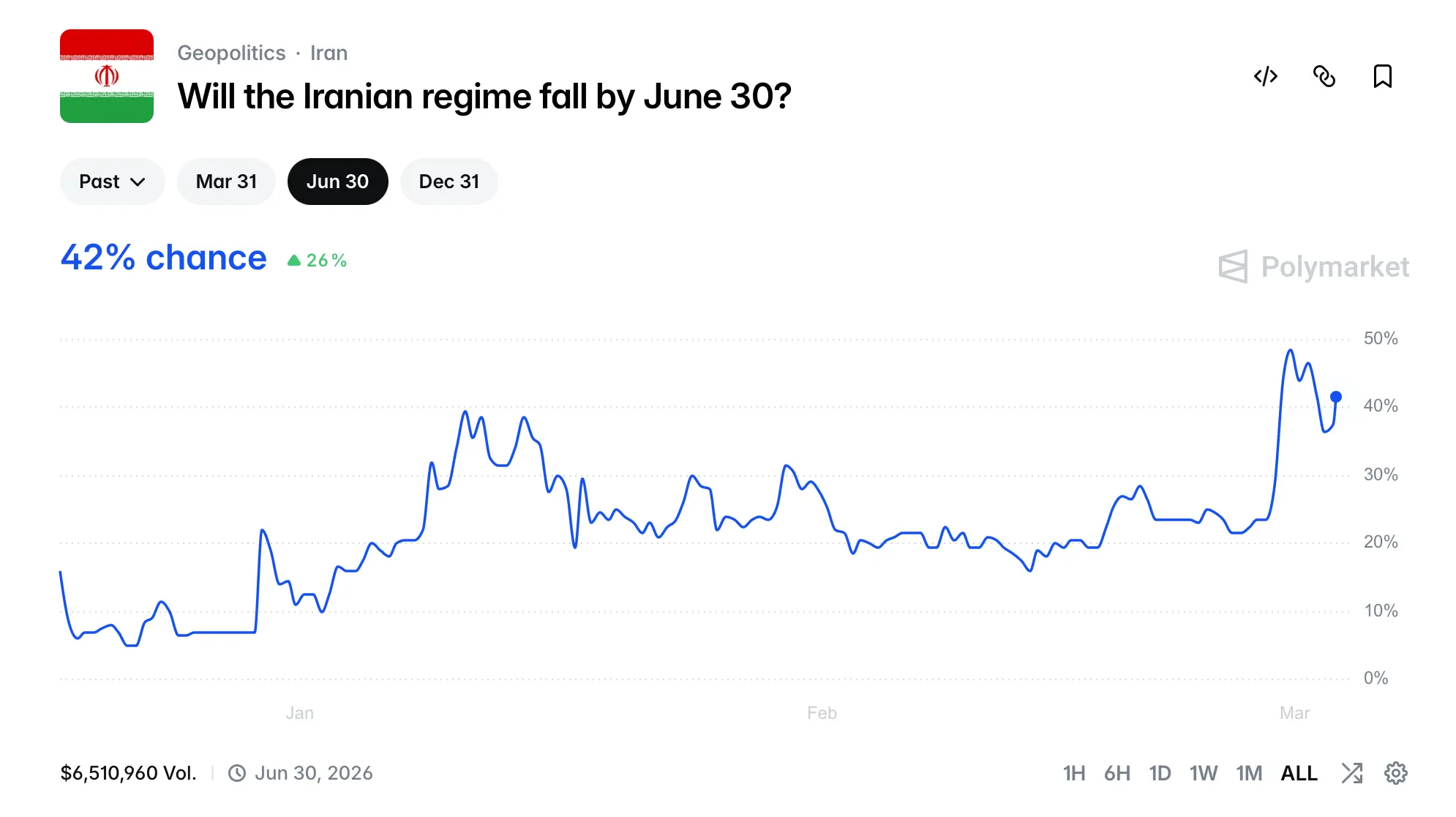Copy the market link icon

pyautogui.click(x=1324, y=76)
